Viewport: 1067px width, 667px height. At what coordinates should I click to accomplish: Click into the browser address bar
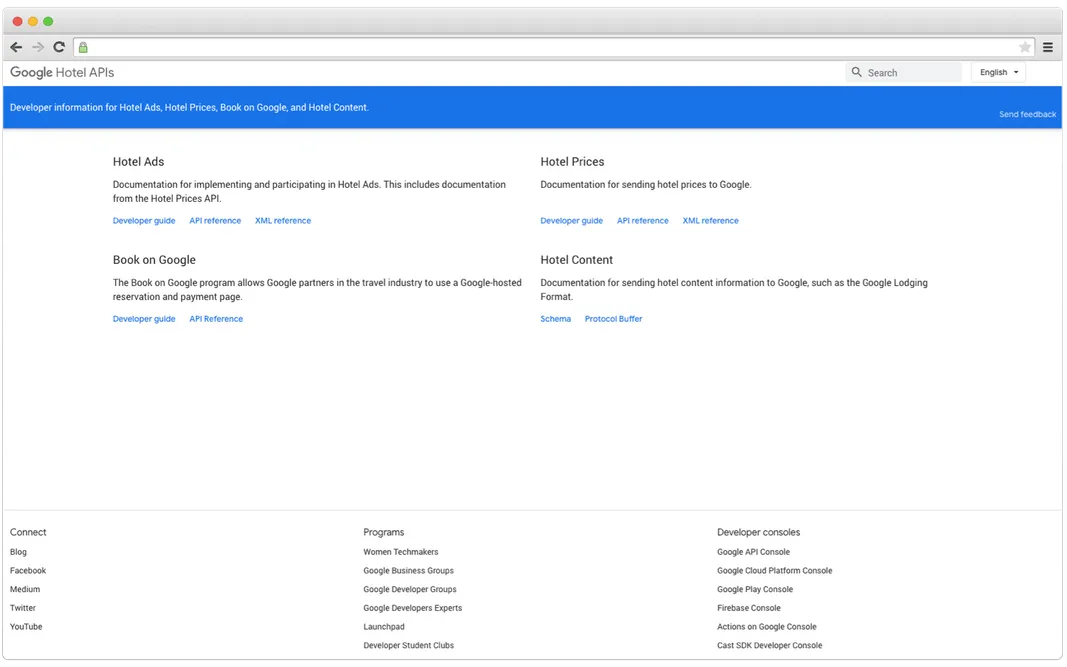click(x=555, y=47)
